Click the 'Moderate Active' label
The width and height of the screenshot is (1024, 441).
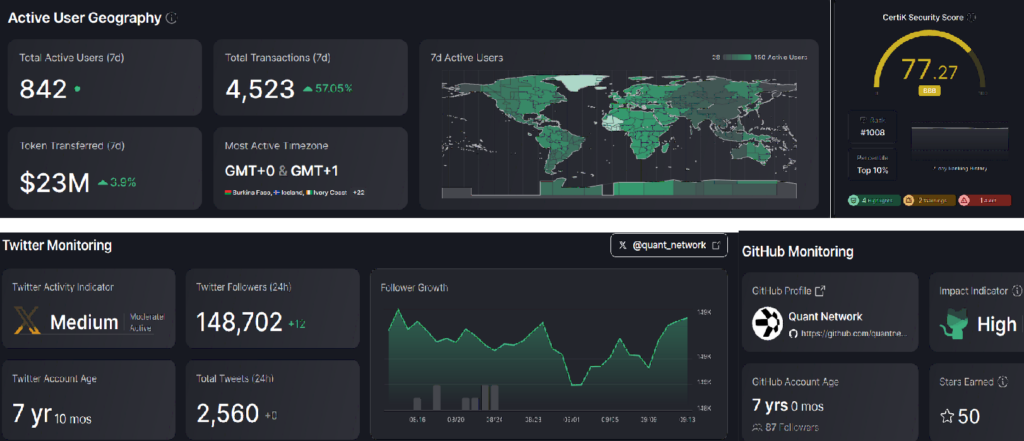pyautogui.click(x=147, y=321)
